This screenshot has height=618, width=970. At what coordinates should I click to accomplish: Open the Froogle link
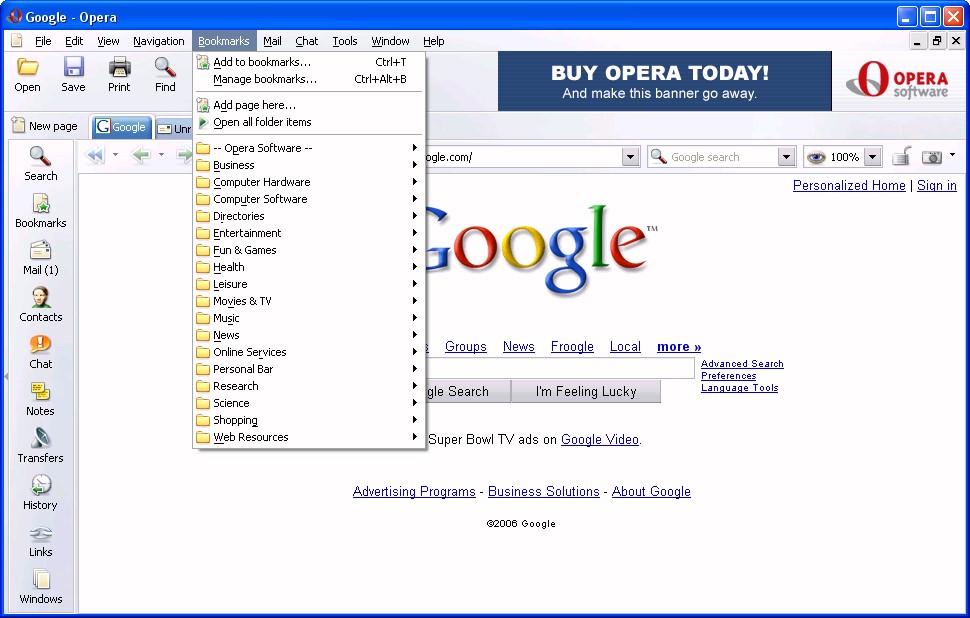pyautogui.click(x=572, y=346)
